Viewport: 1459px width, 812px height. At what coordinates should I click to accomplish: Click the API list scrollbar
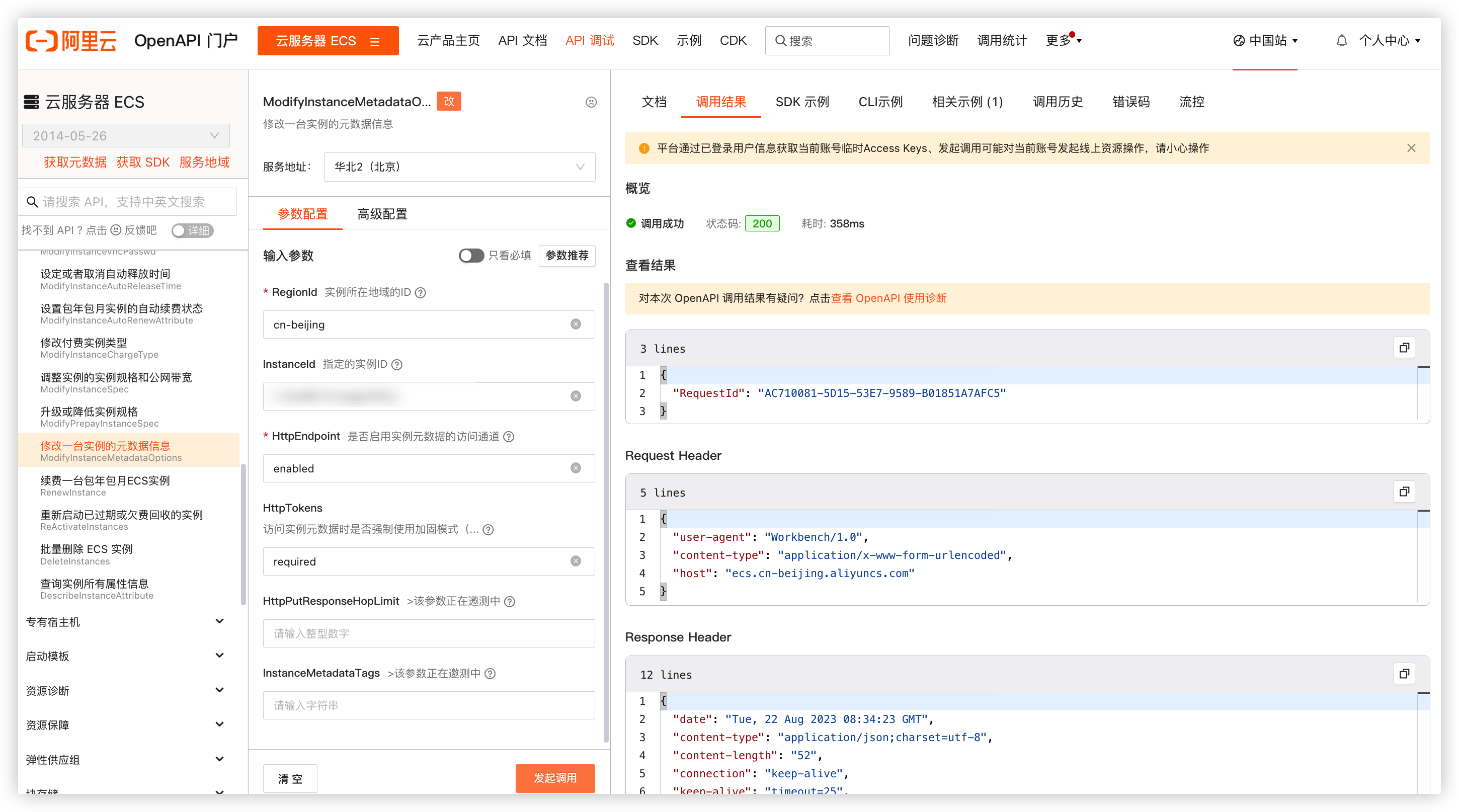point(244,535)
